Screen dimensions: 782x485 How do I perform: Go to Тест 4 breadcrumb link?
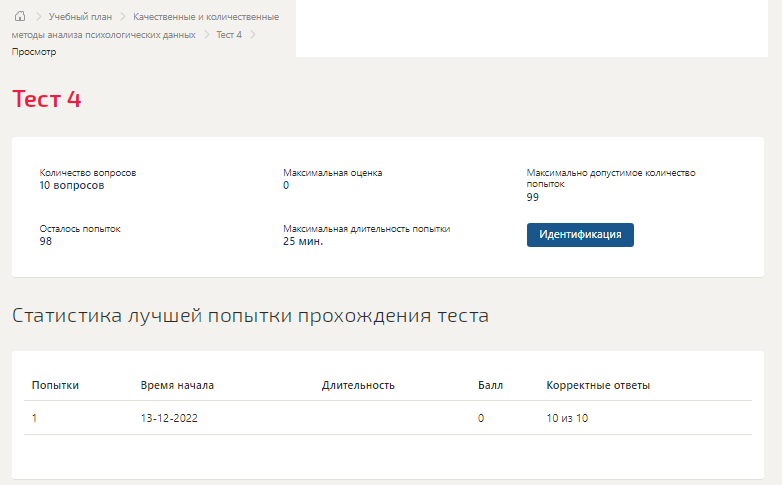(x=229, y=34)
